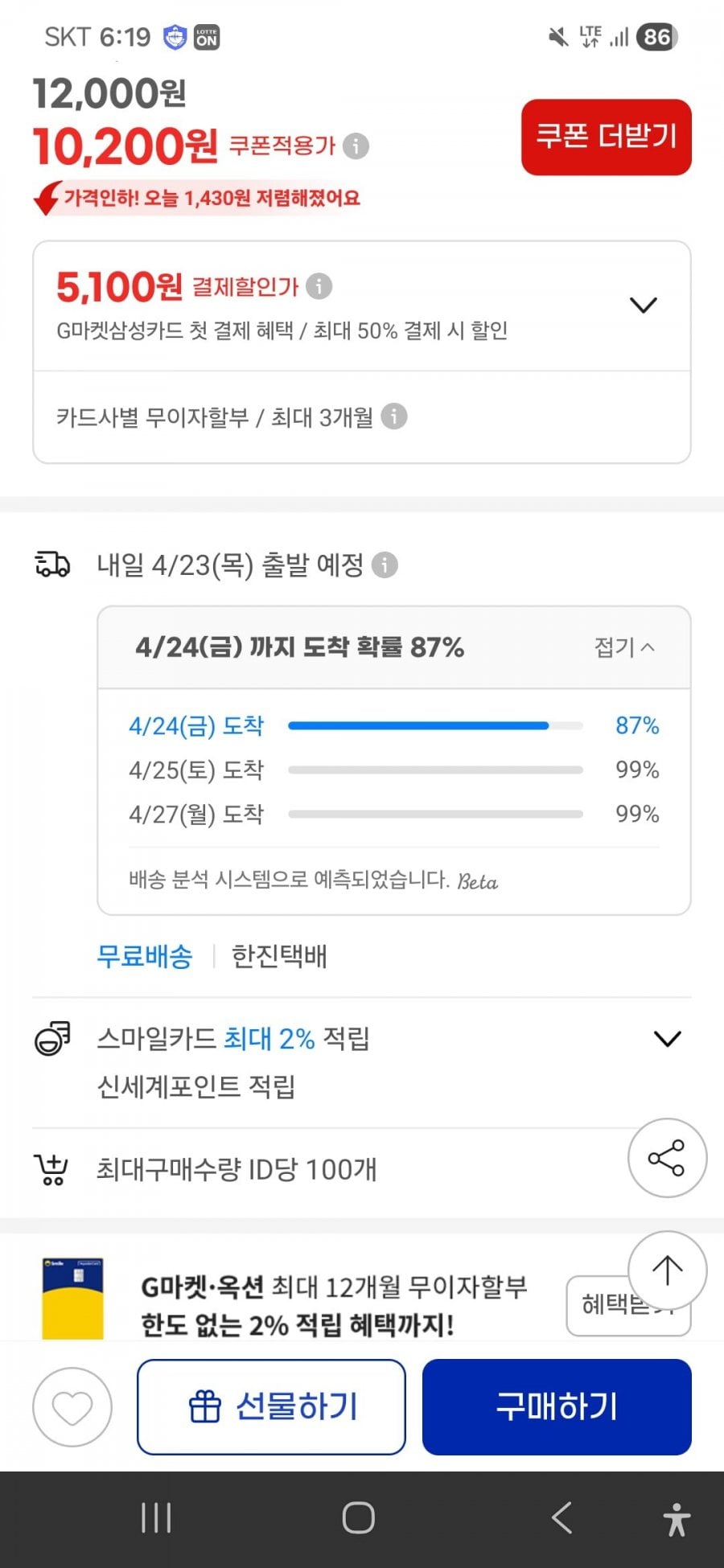This screenshot has width=724, height=1568.
Task: Tap the 무료배송 link
Action: tap(145, 957)
